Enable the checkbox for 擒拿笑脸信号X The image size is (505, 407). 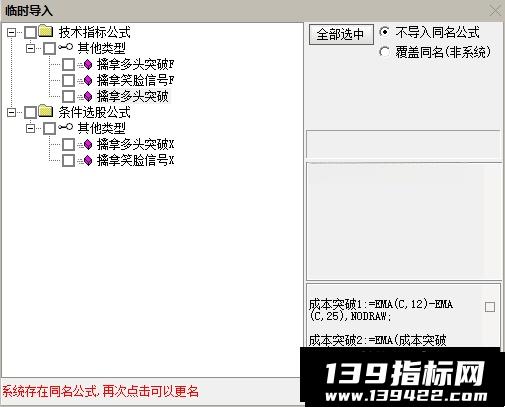click(68, 160)
